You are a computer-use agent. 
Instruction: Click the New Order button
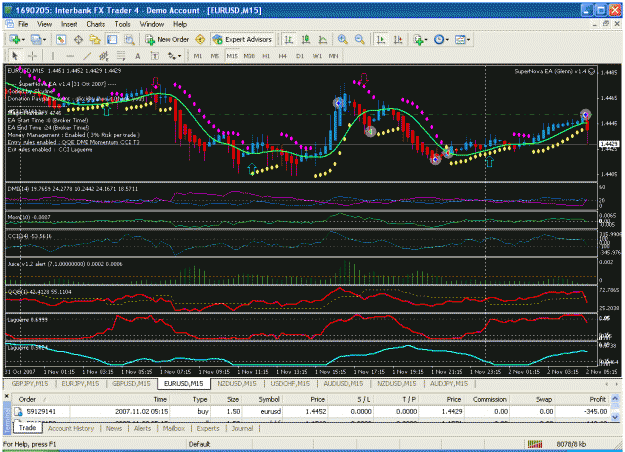point(167,39)
